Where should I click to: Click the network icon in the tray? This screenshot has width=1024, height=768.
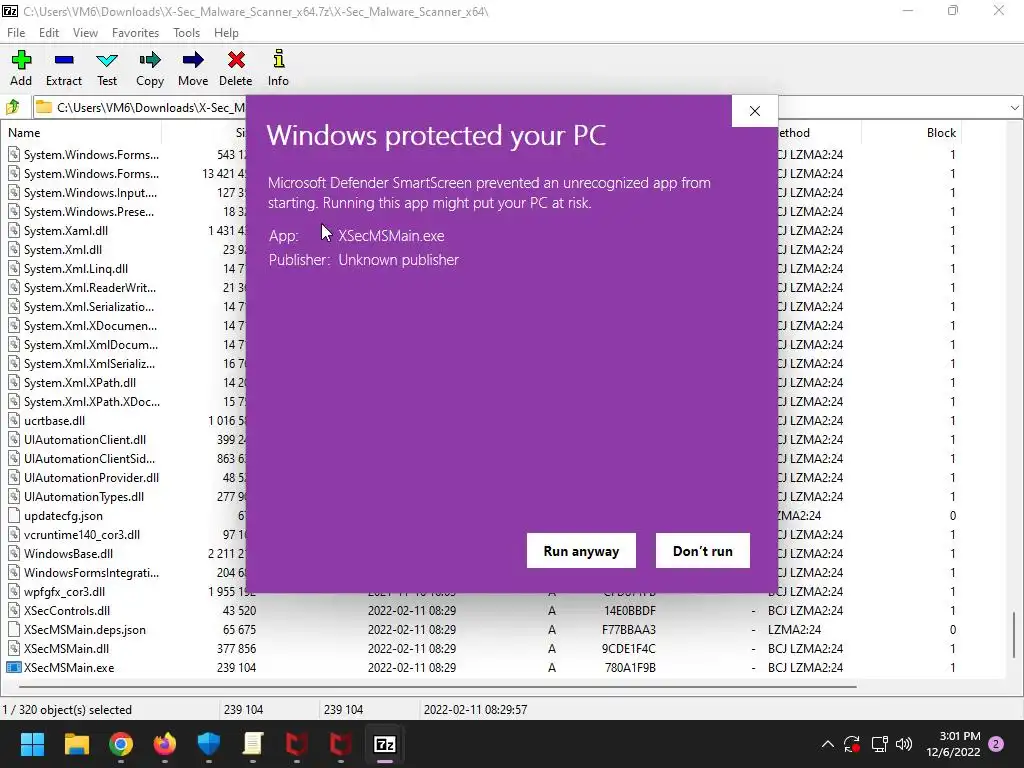(x=879, y=744)
